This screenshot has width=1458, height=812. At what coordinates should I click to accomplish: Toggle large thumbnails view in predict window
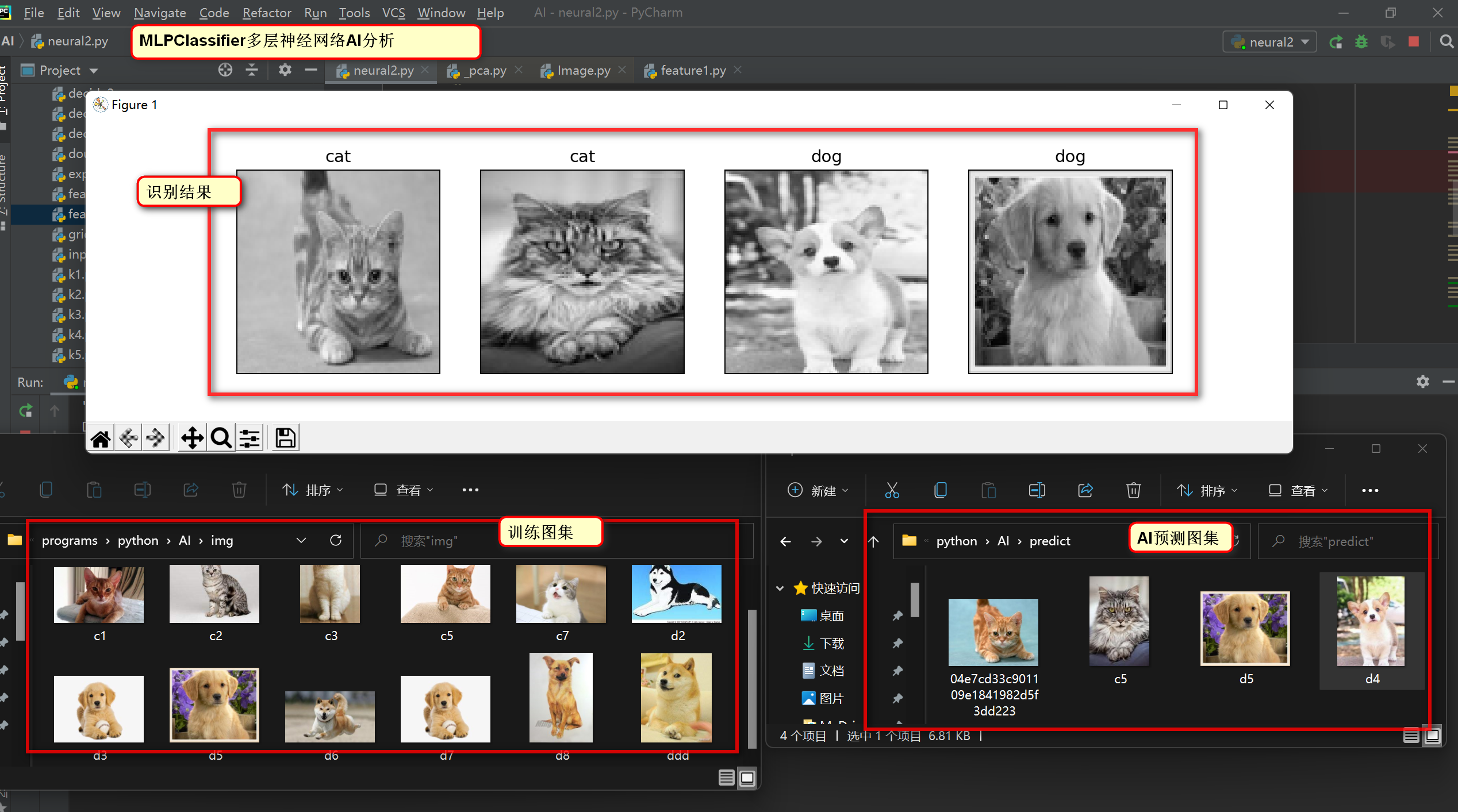tap(1433, 736)
